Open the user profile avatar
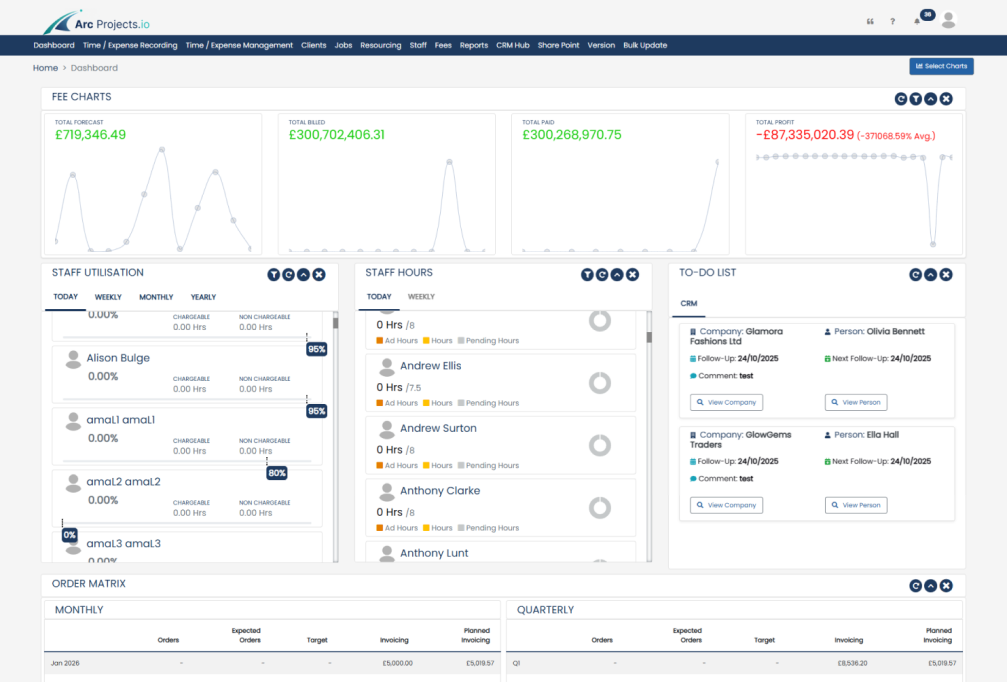This screenshot has height=682, width=1007. tap(948, 20)
